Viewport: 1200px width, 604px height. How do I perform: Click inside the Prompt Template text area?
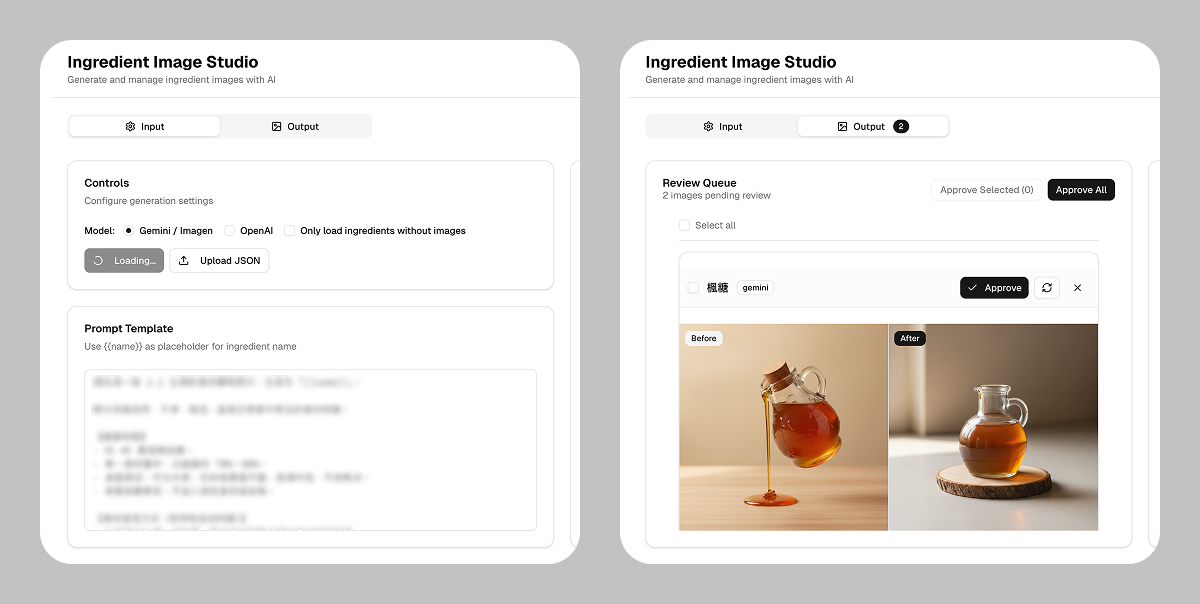pos(310,450)
